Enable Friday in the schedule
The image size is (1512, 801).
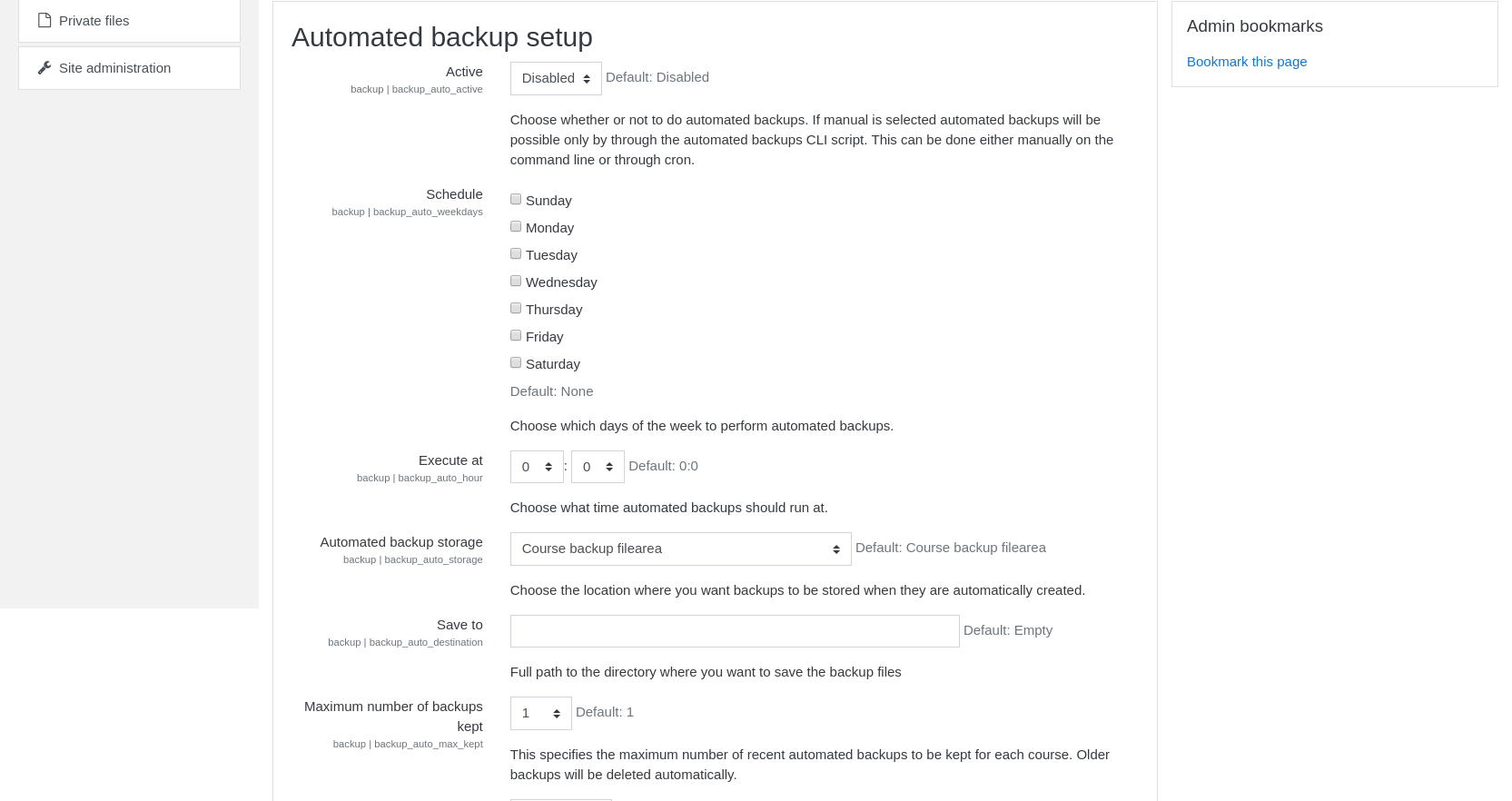(x=516, y=334)
